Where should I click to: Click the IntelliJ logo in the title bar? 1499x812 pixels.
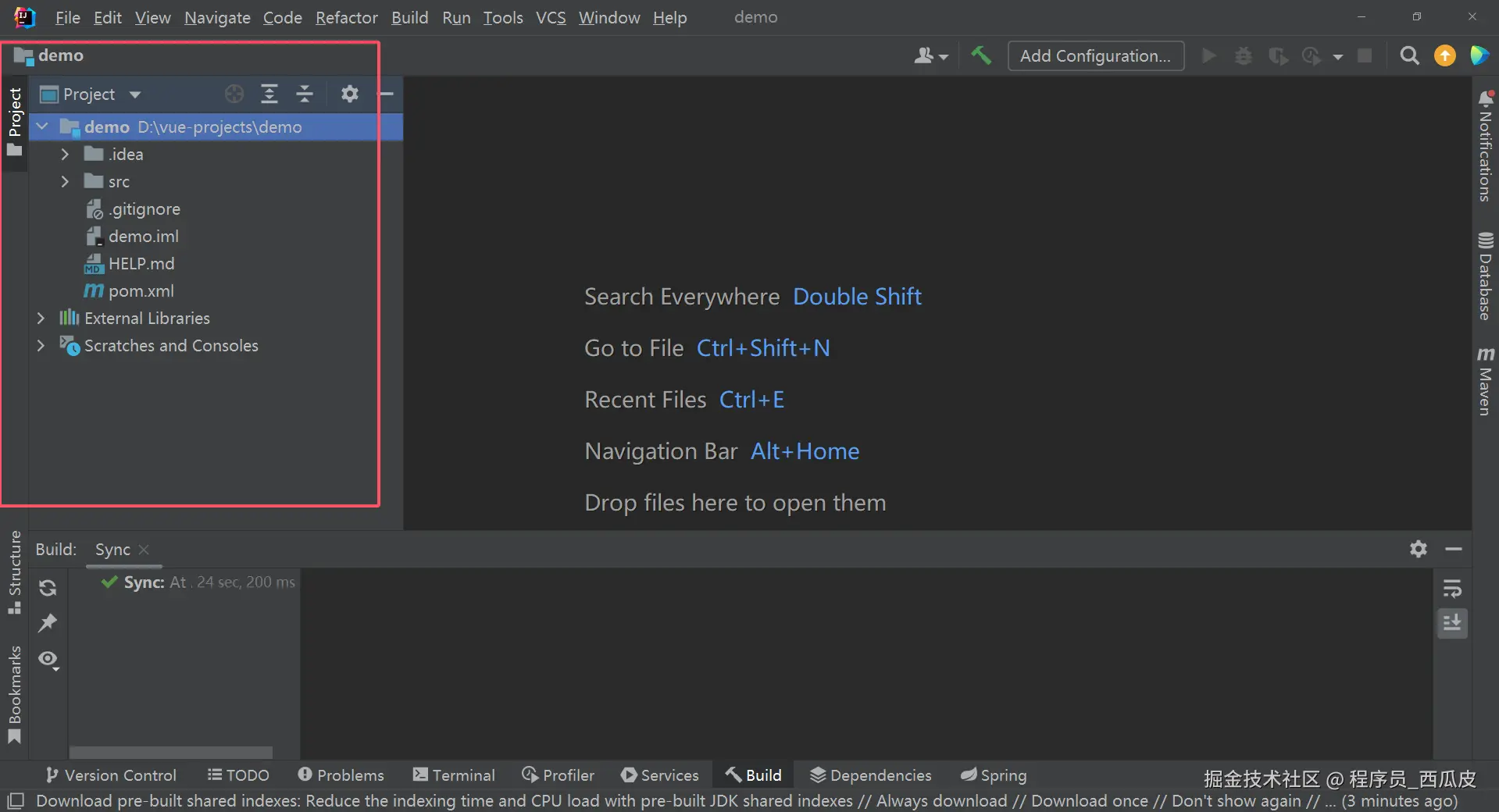tap(25, 17)
